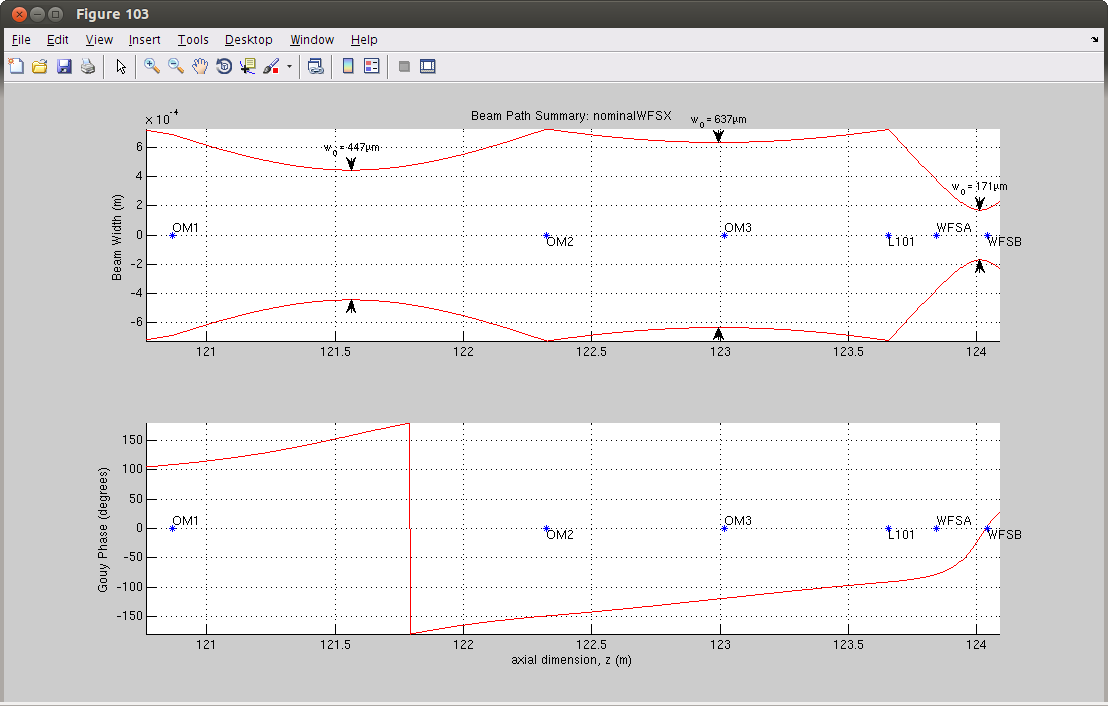Click the -150 tick label on Gouy Phase axis
Image resolution: width=1108 pixels, height=706 pixels.
129,616
